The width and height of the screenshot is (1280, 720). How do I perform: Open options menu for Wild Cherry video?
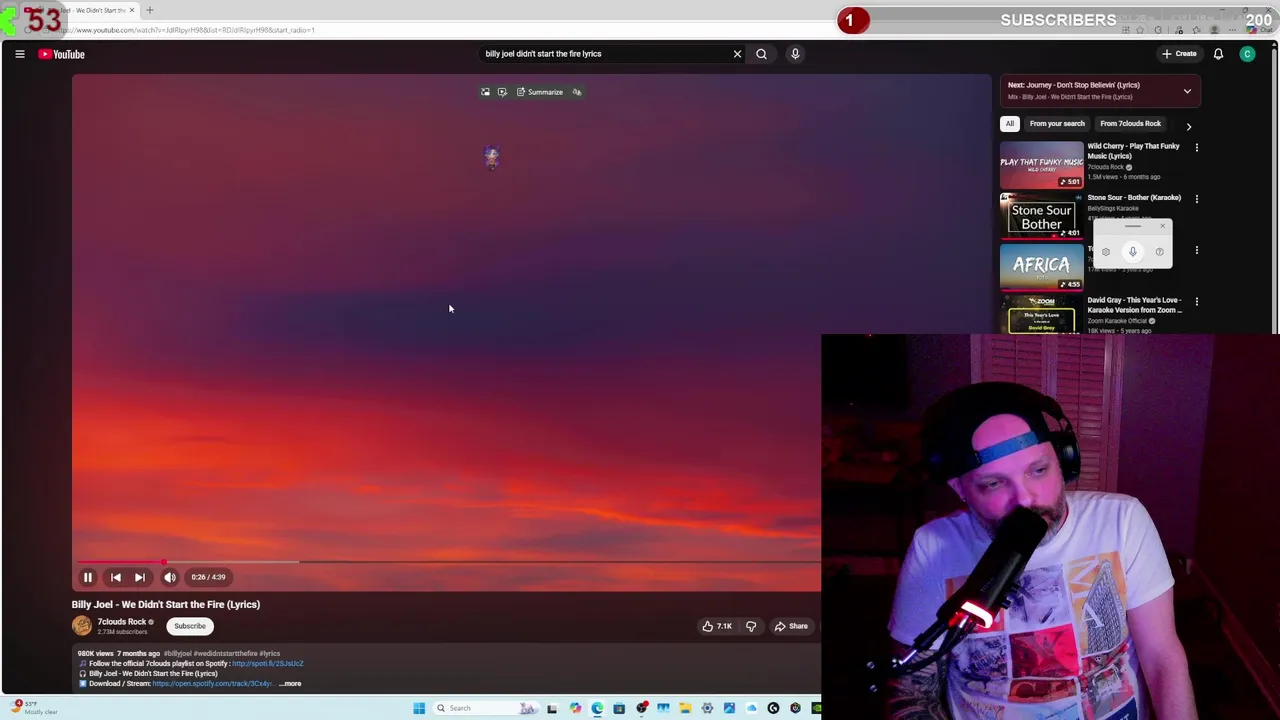coord(1196,148)
